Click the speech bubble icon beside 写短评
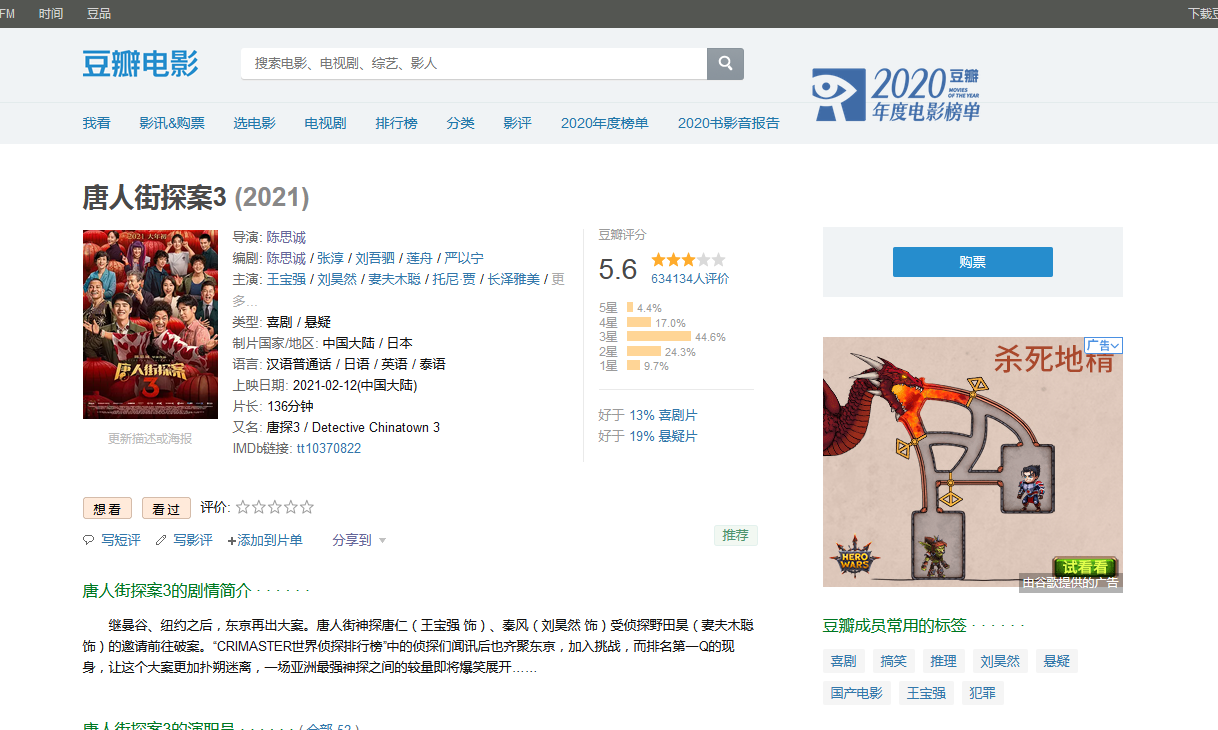 point(89,540)
